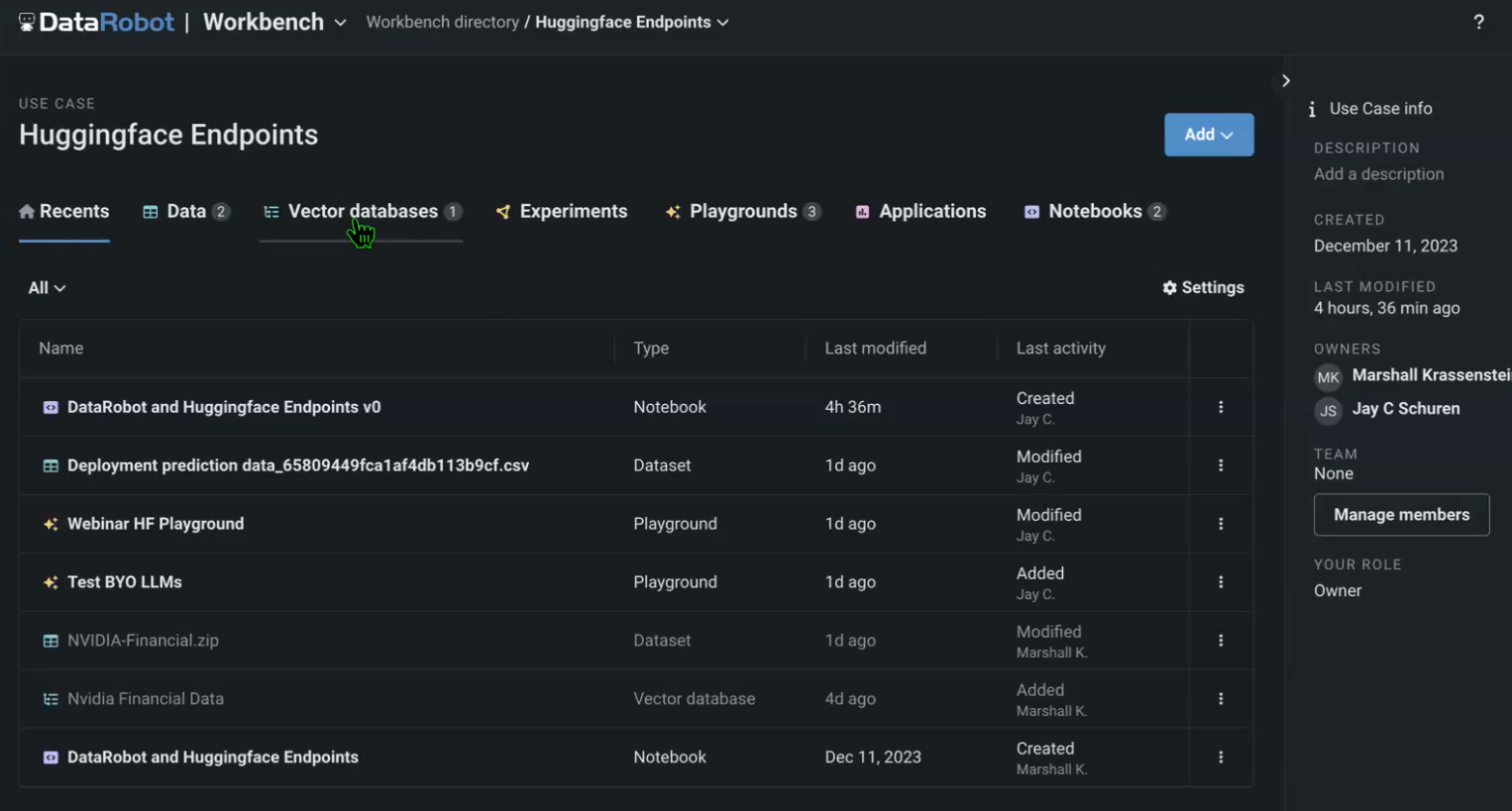
Task: Click the Use Case info icon
Action: [1312, 109]
